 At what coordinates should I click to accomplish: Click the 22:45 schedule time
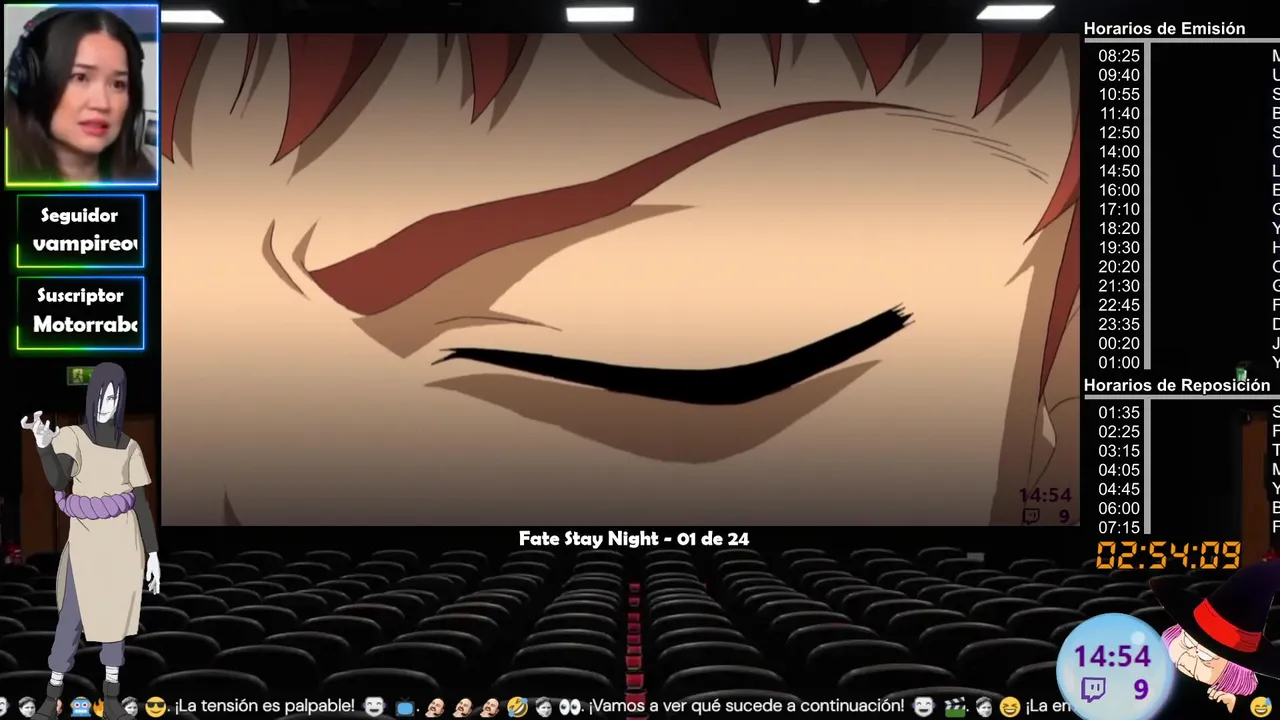pyautogui.click(x=1119, y=305)
